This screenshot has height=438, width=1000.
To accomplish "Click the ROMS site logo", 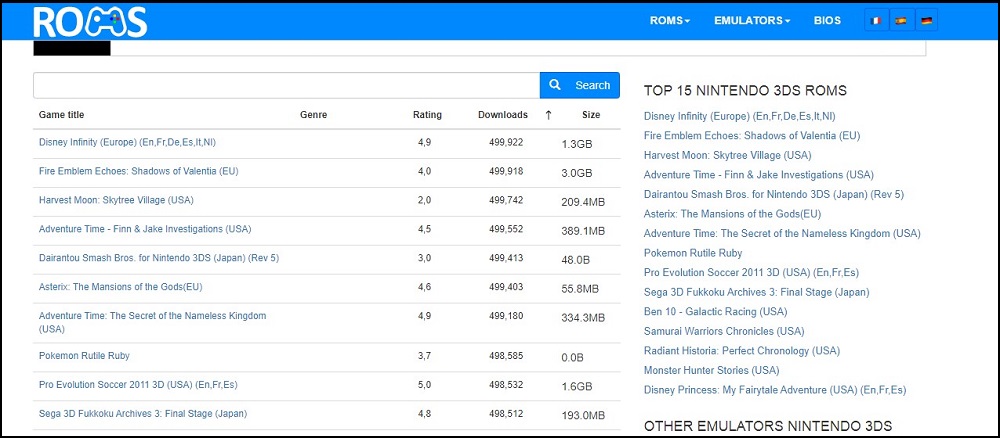I will [91, 22].
